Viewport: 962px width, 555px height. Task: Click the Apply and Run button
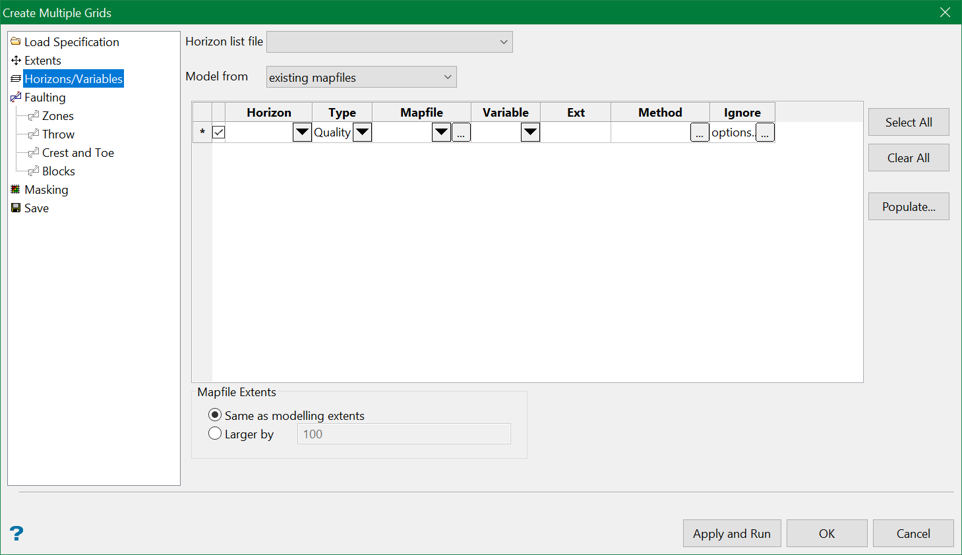[731, 533]
